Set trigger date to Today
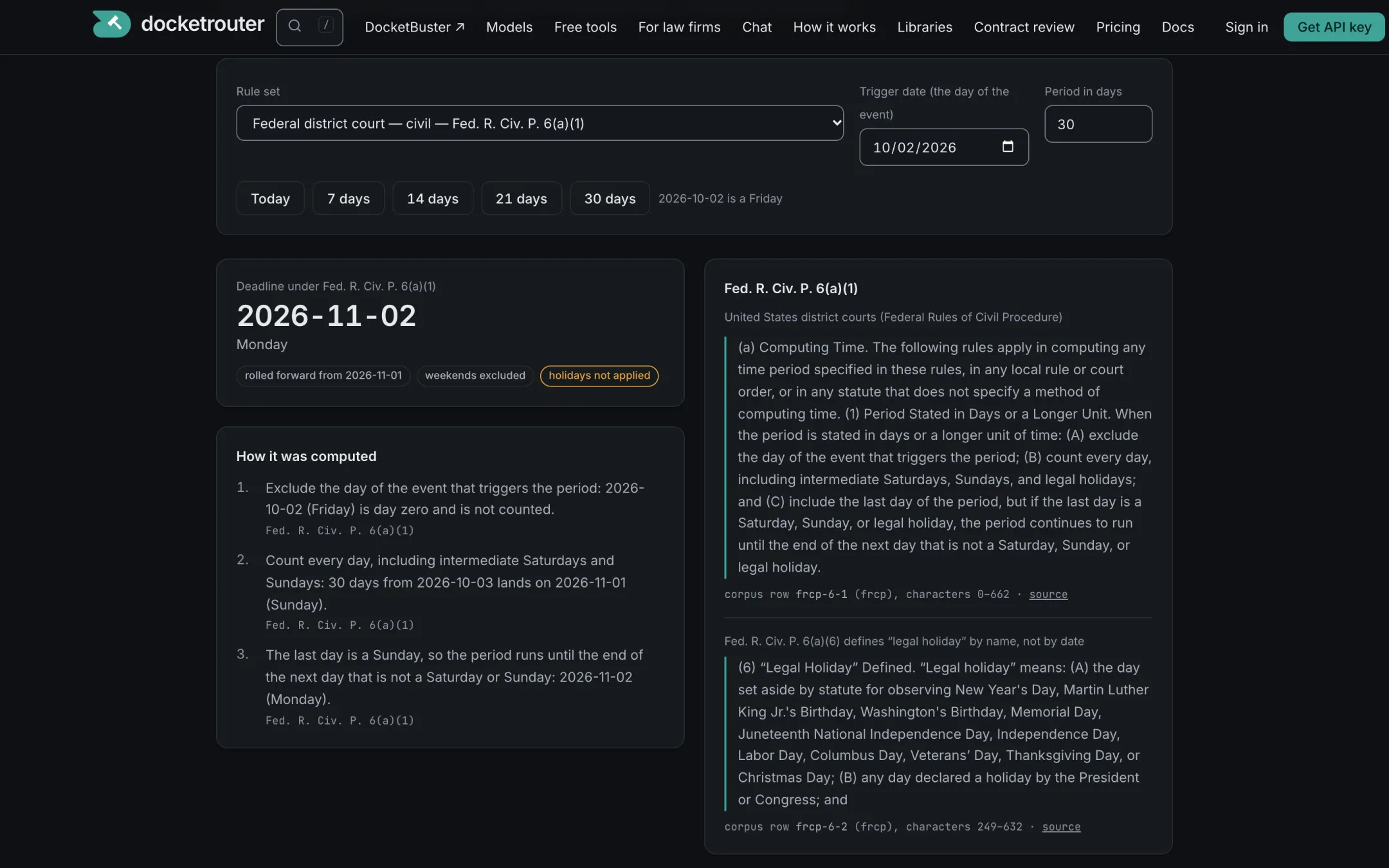The image size is (1389, 868). tap(270, 198)
